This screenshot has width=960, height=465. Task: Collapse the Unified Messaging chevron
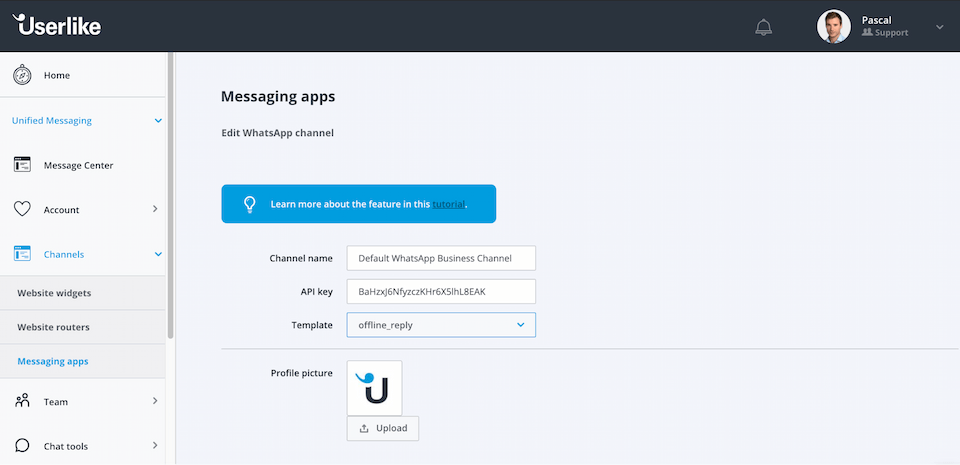(158, 121)
